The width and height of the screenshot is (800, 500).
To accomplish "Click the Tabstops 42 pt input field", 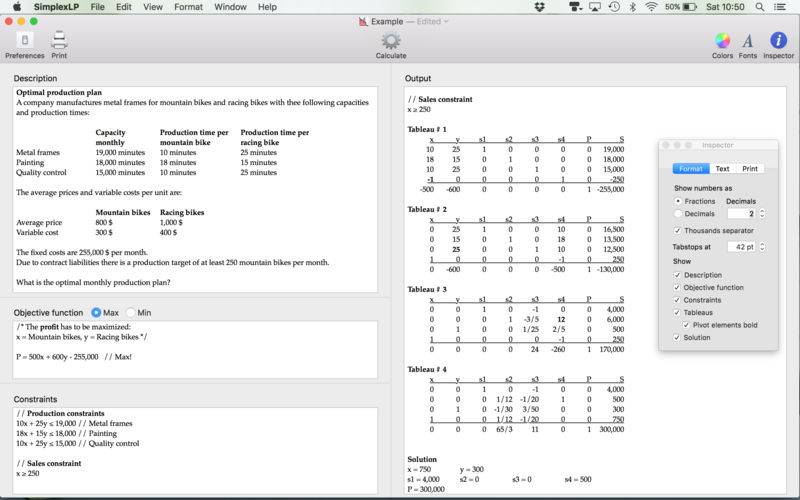I will point(741,246).
